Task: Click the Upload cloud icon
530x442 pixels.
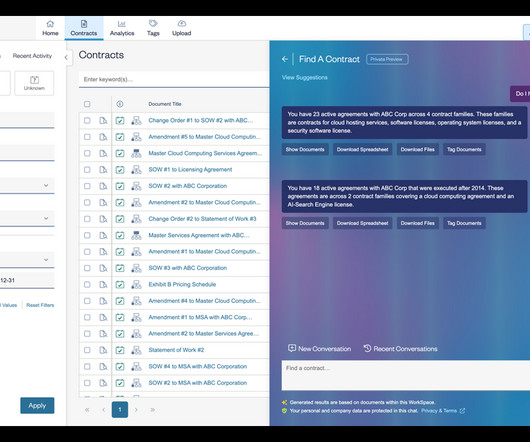Action: pos(182,23)
